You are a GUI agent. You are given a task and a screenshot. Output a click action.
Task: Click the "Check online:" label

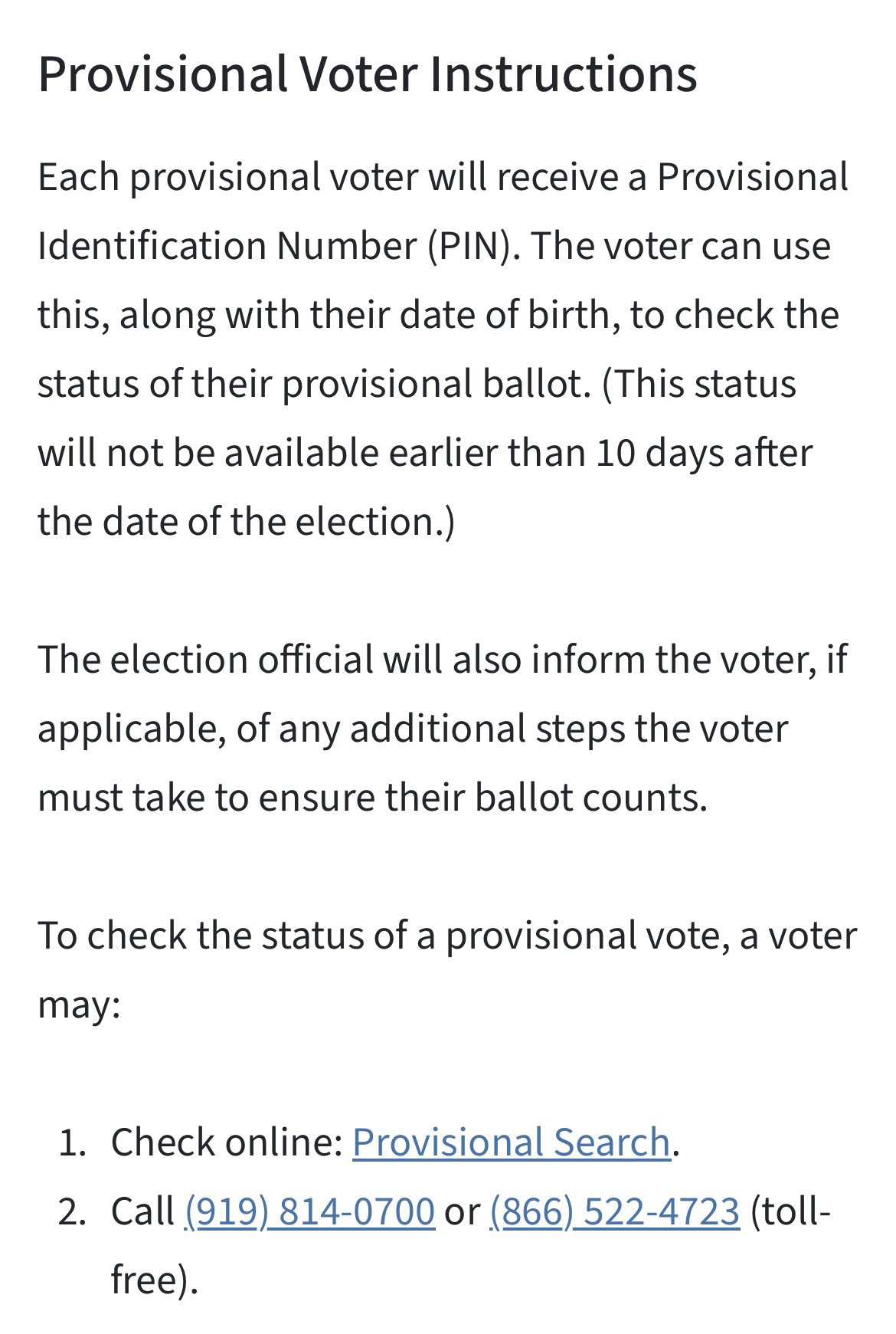pos(227,1142)
